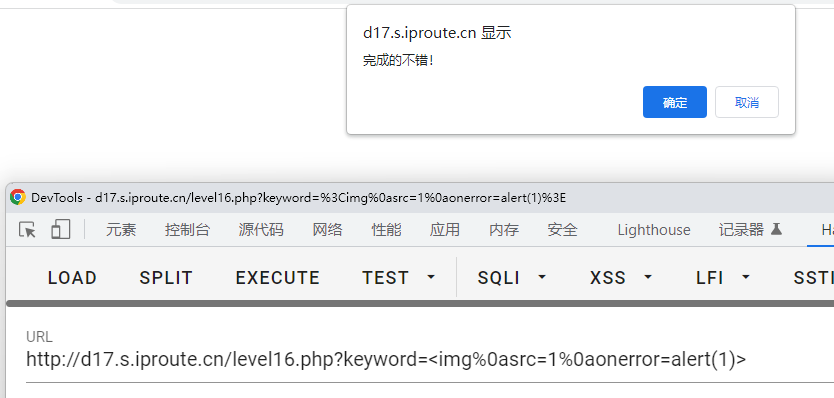The image size is (834, 398).
Task: Expand the TEST dropdown arrow
Action: point(431,278)
